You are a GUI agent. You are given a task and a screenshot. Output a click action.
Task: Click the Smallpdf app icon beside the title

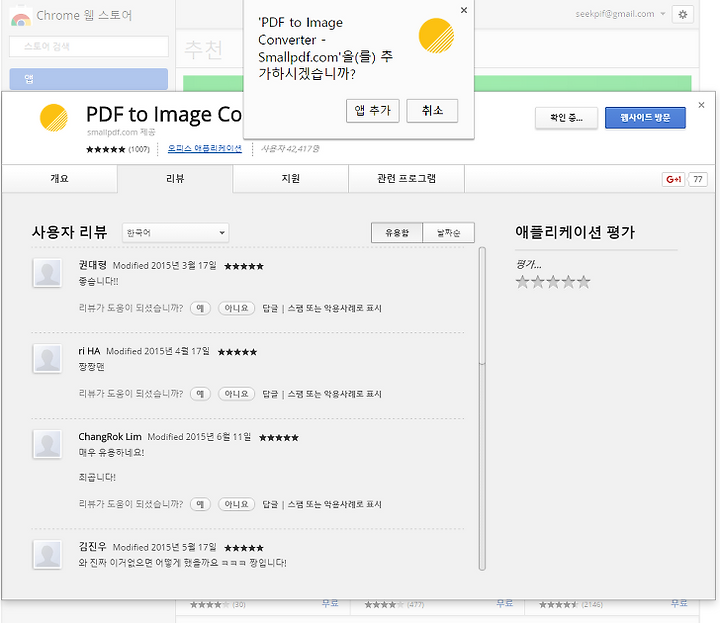[x=54, y=118]
